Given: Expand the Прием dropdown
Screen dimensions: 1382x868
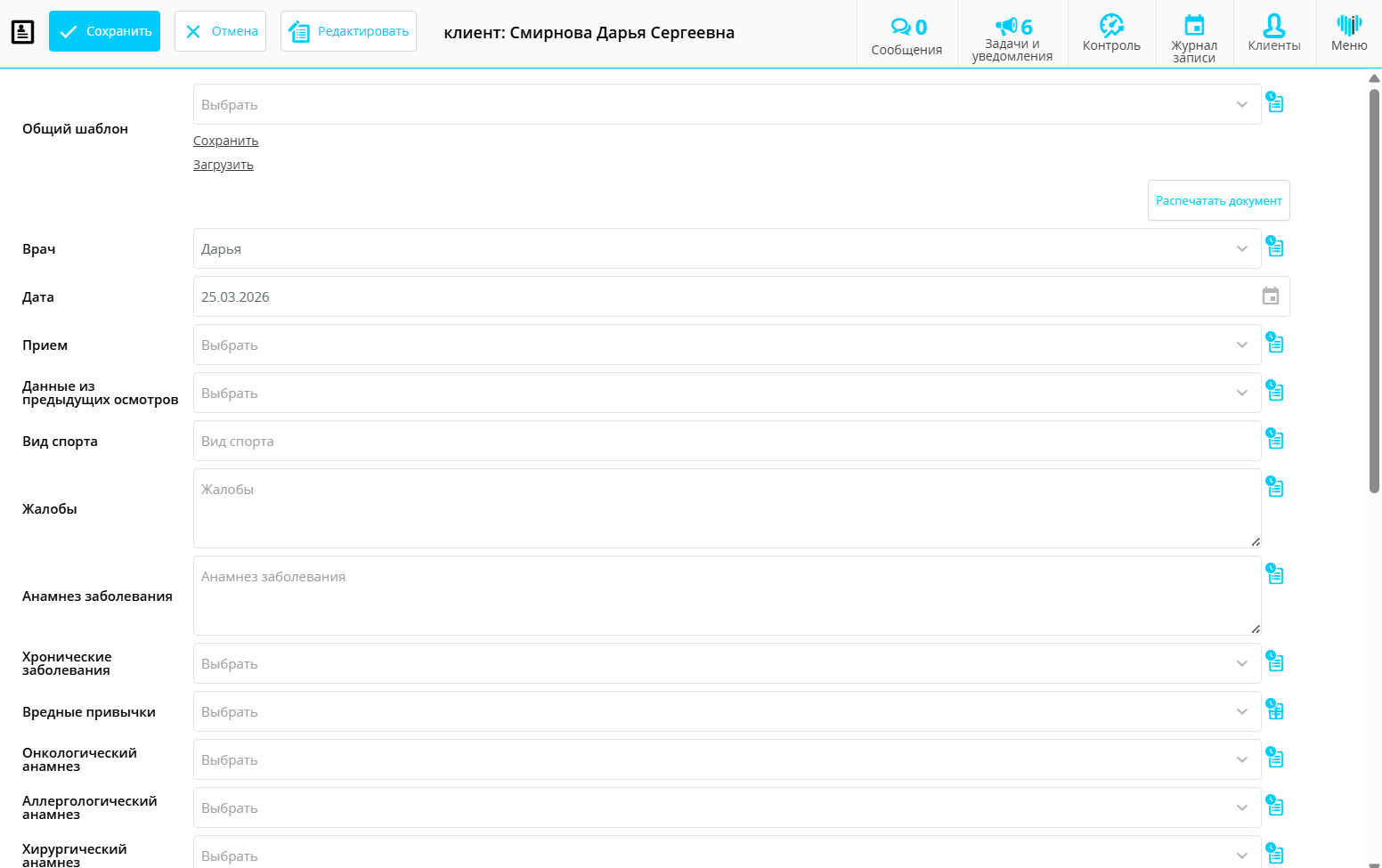Looking at the screenshot, I should click(726, 345).
